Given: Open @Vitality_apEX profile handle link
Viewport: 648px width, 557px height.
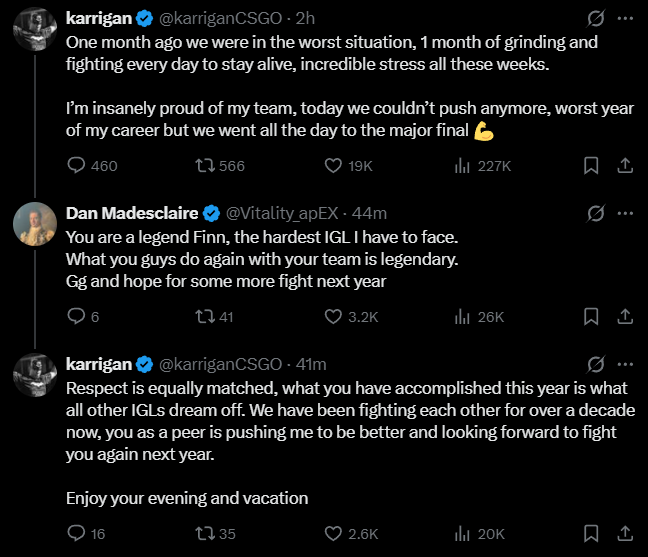Looking at the screenshot, I should tap(282, 213).
